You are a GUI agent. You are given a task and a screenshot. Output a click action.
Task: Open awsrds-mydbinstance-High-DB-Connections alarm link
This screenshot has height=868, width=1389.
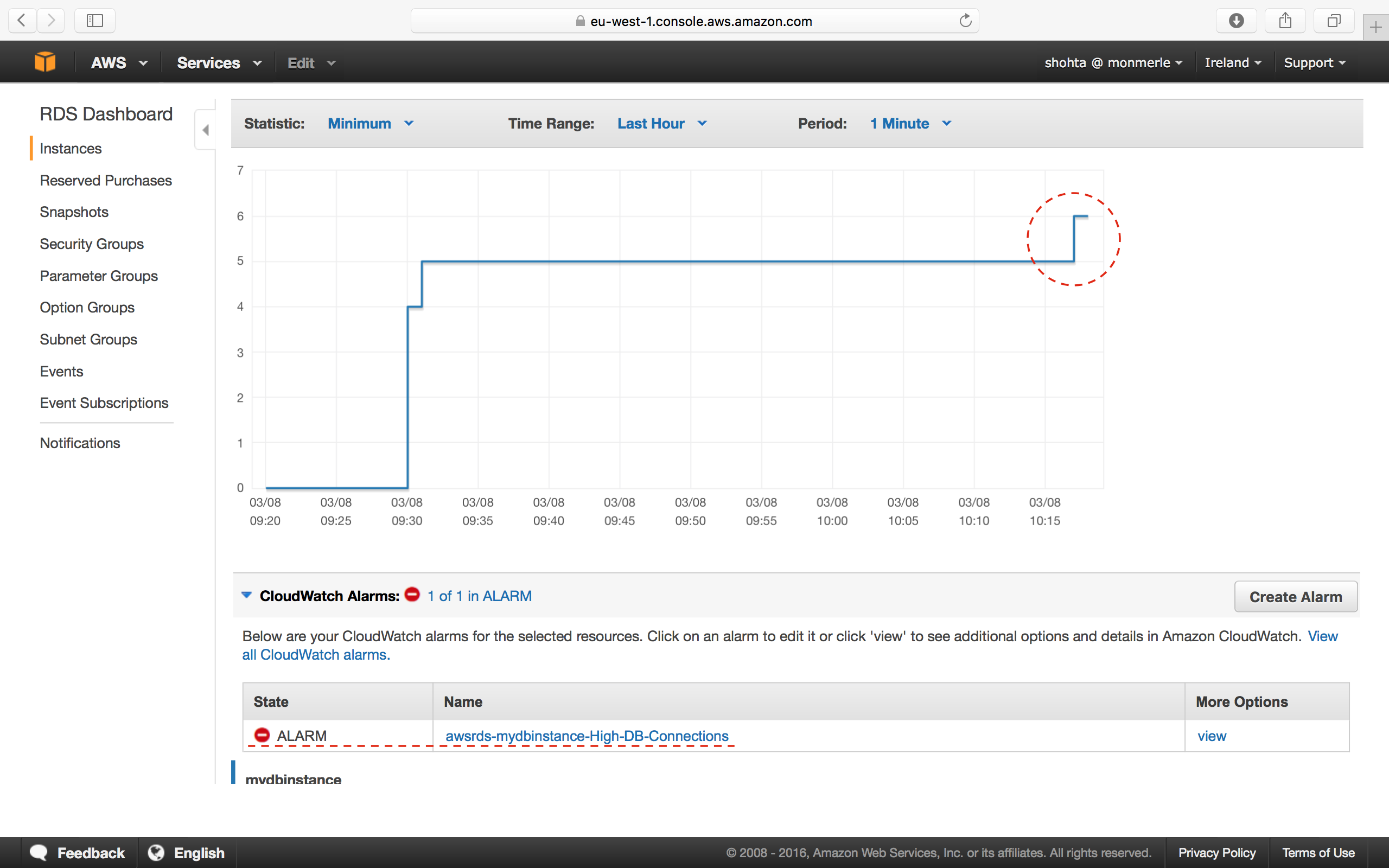tap(587, 736)
